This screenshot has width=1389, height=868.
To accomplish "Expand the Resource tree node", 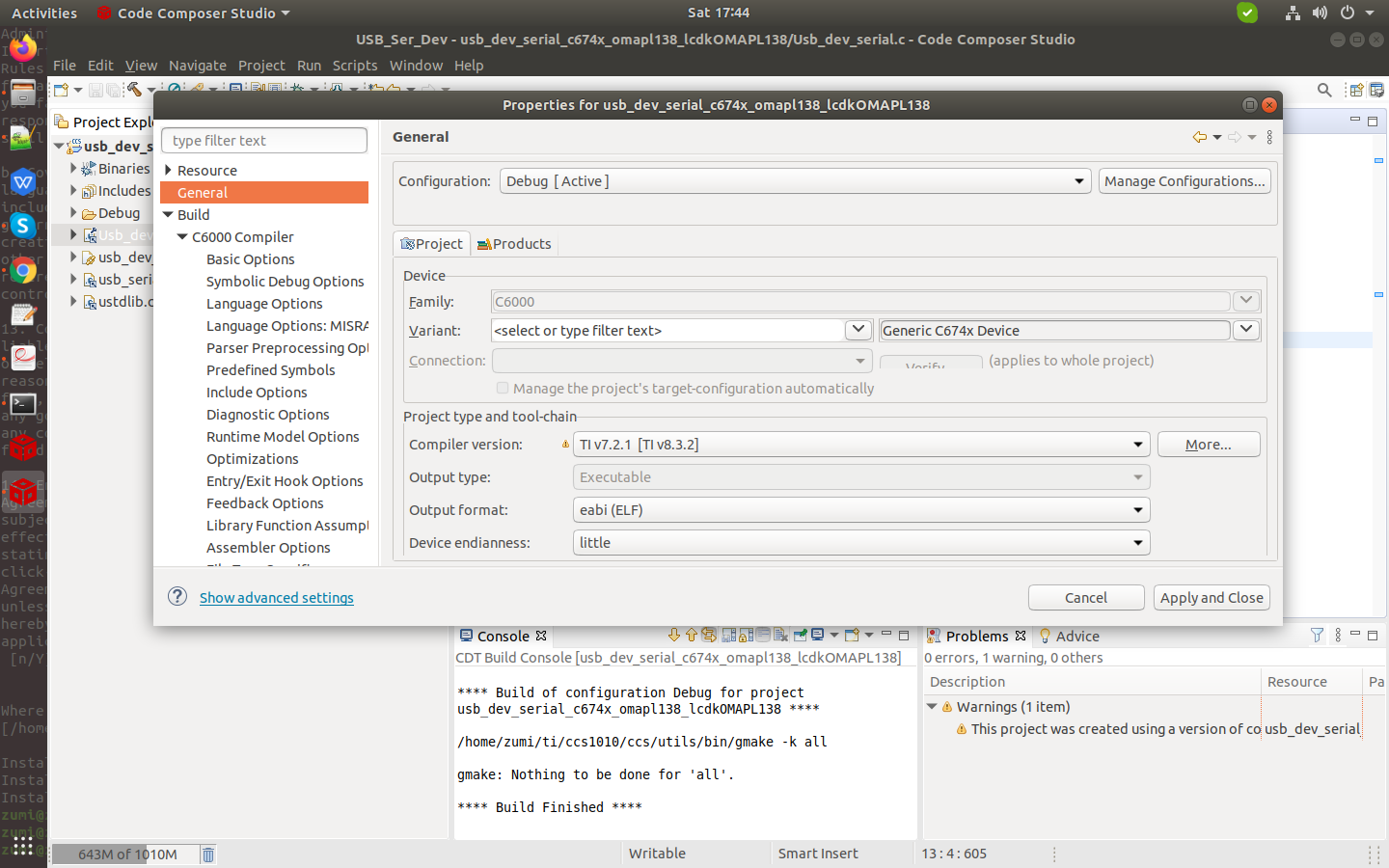I will pos(168,171).
